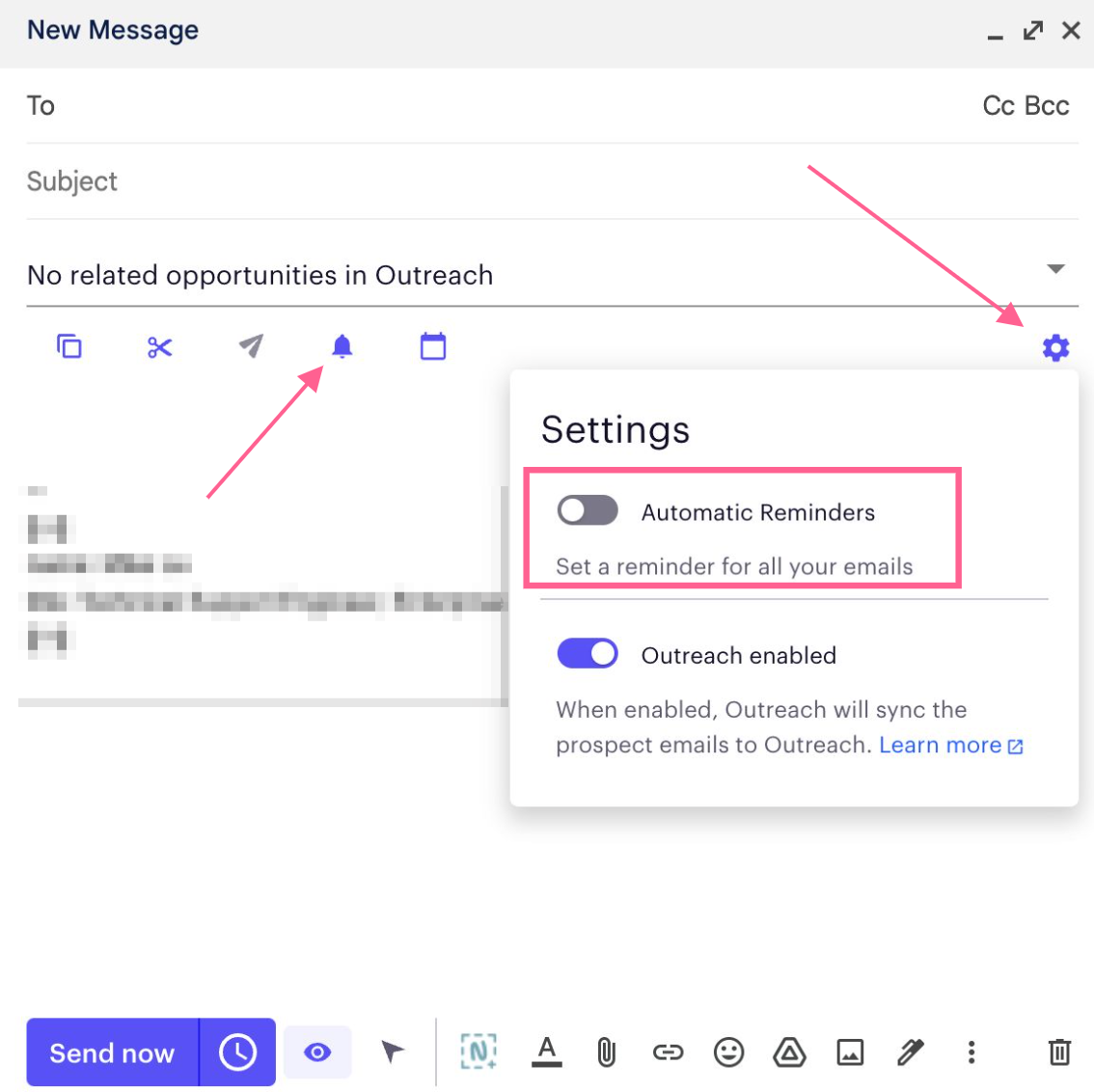Close the New Message window
The height and width of the screenshot is (1092, 1094).
(x=1072, y=31)
